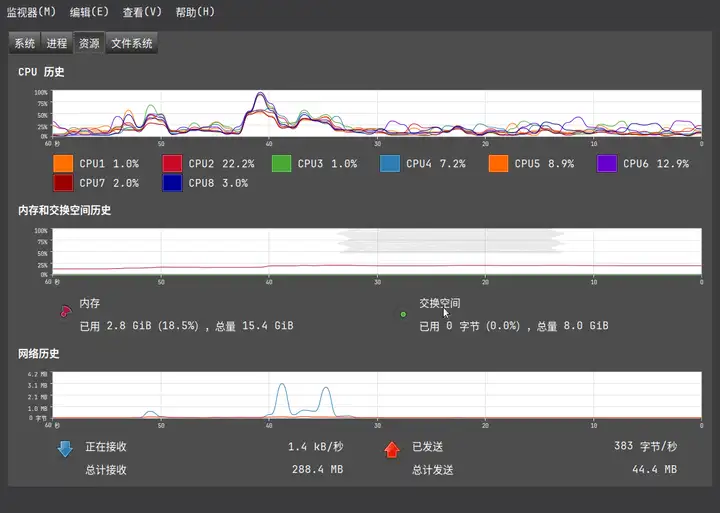The image size is (720, 513).
Task: Switch to the 进程 tab
Action: tap(56, 43)
